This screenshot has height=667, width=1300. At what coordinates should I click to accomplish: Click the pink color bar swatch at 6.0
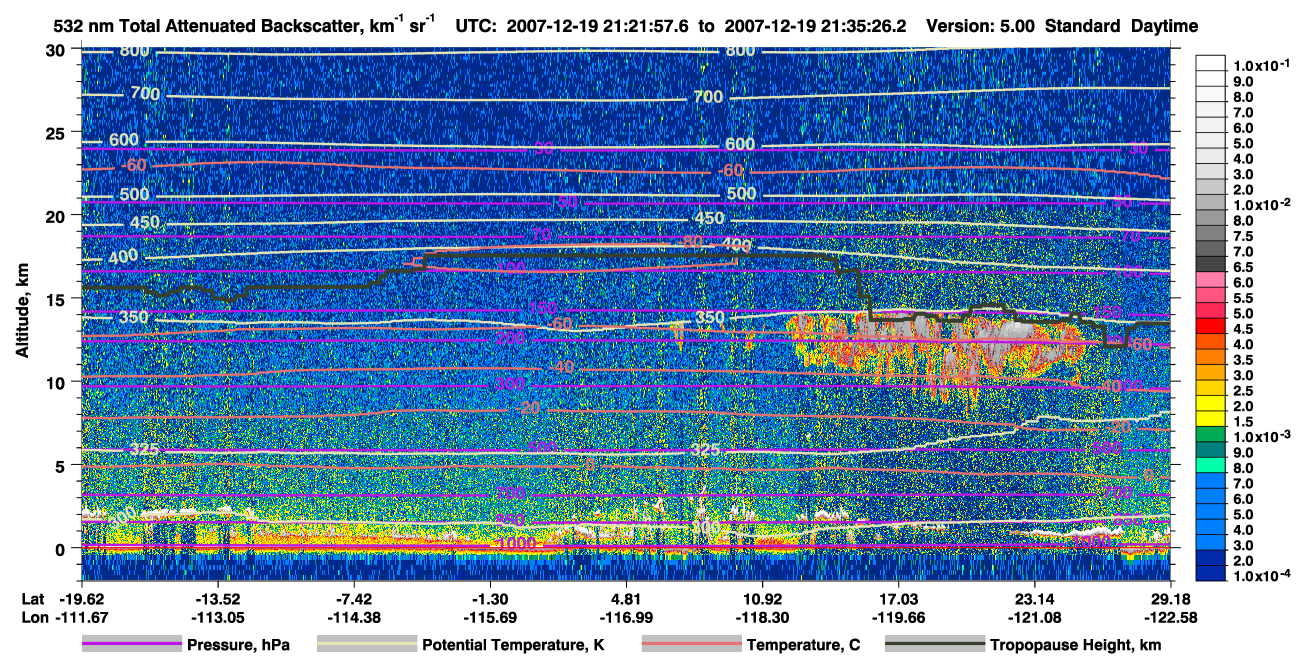[x=1211, y=277]
